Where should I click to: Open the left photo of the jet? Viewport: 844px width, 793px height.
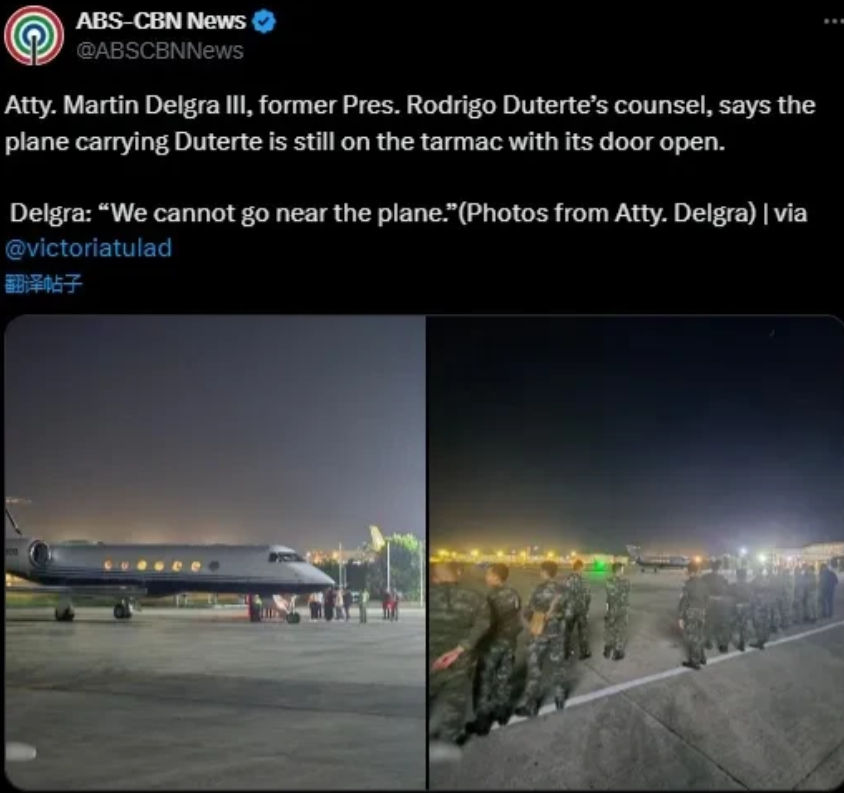pyautogui.click(x=215, y=552)
